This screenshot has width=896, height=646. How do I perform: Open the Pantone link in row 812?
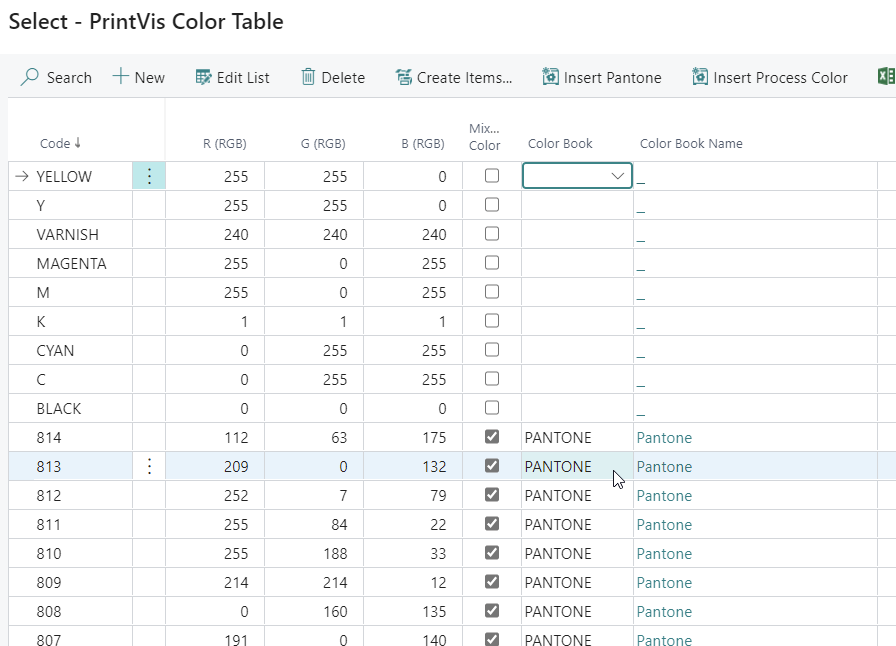[664, 495]
